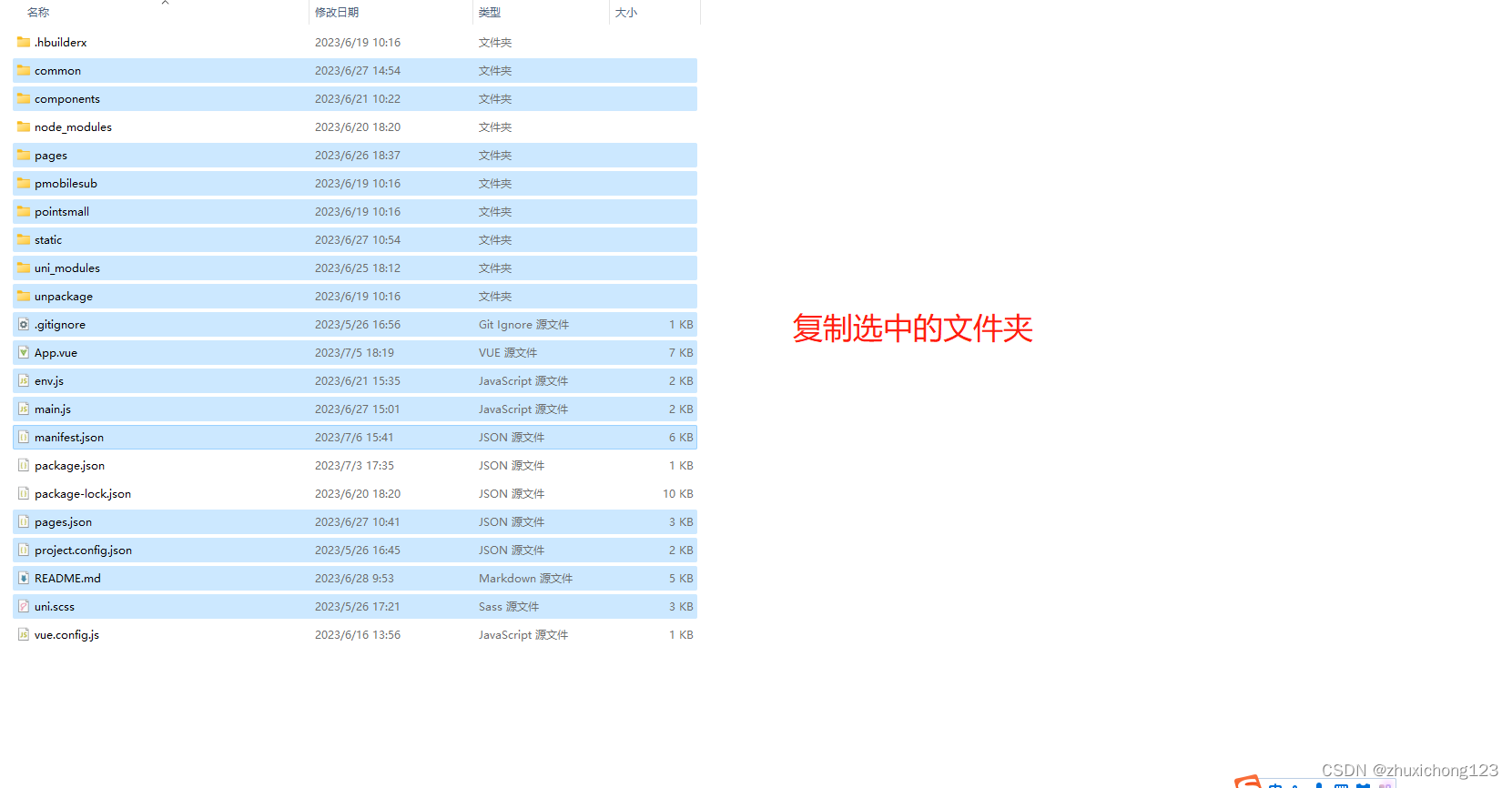Click the unpackage folder icon

pyautogui.click(x=24, y=296)
